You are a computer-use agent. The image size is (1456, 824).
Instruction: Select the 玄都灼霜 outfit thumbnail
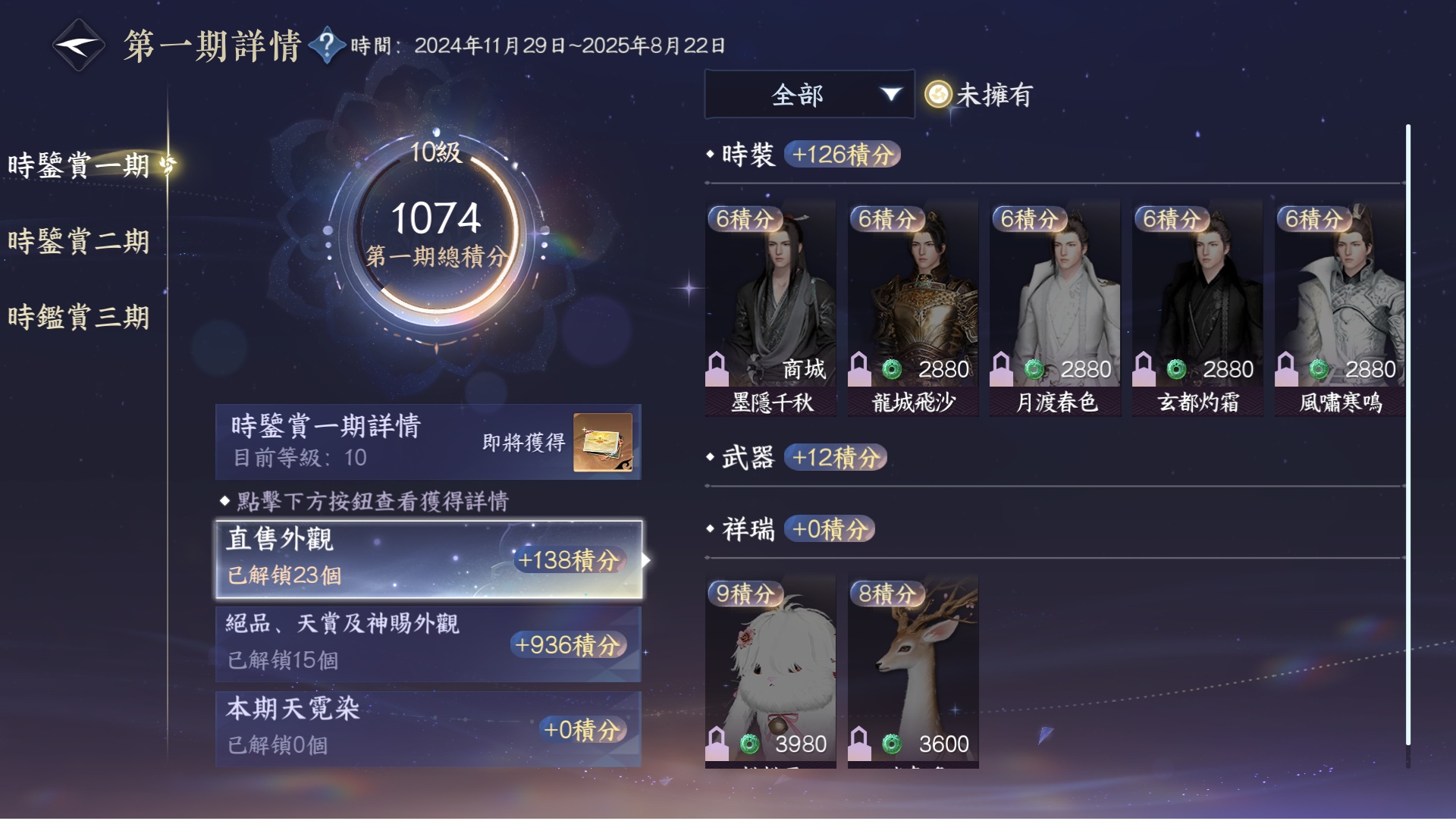click(x=1197, y=309)
